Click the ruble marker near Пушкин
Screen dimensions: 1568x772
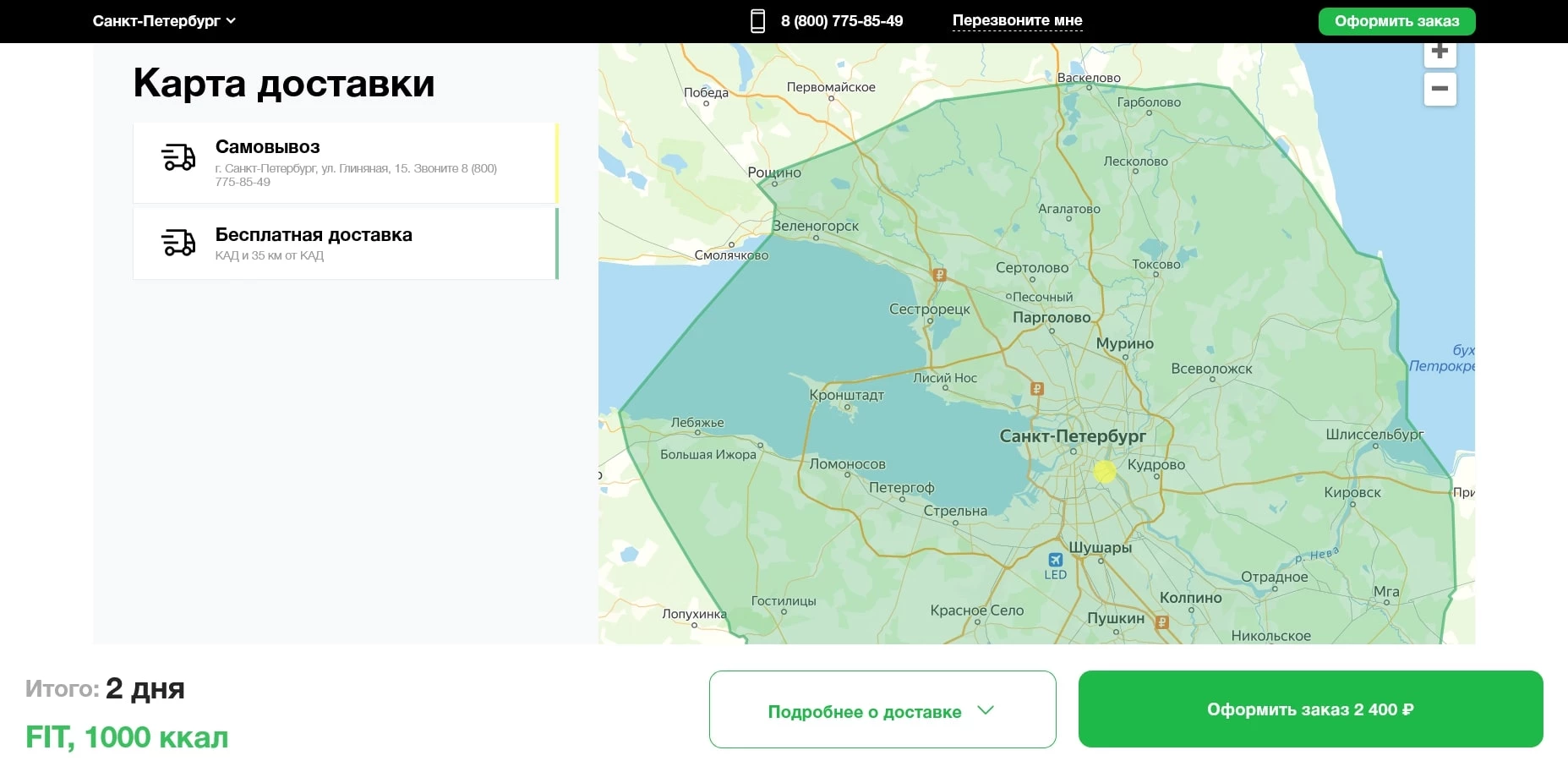coord(1164,620)
